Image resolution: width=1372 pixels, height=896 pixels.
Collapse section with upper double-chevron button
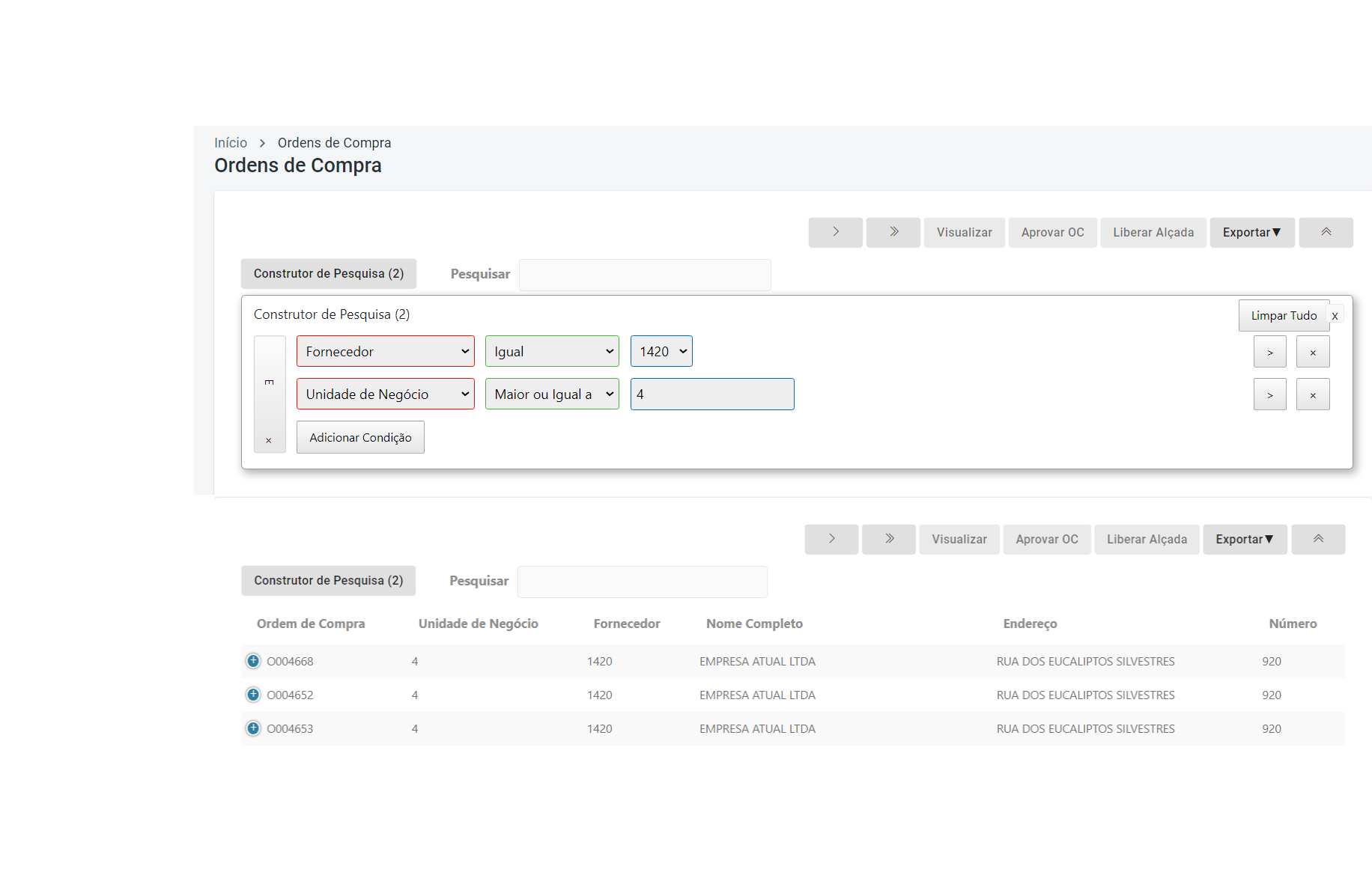tap(1326, 232)
